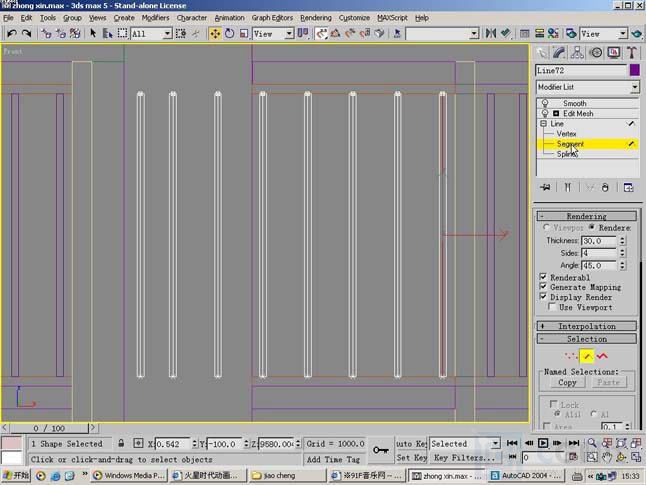This screenshot has width=646, height=485.
Task: Switch to the Motion command panel
Action: point(596,53)
